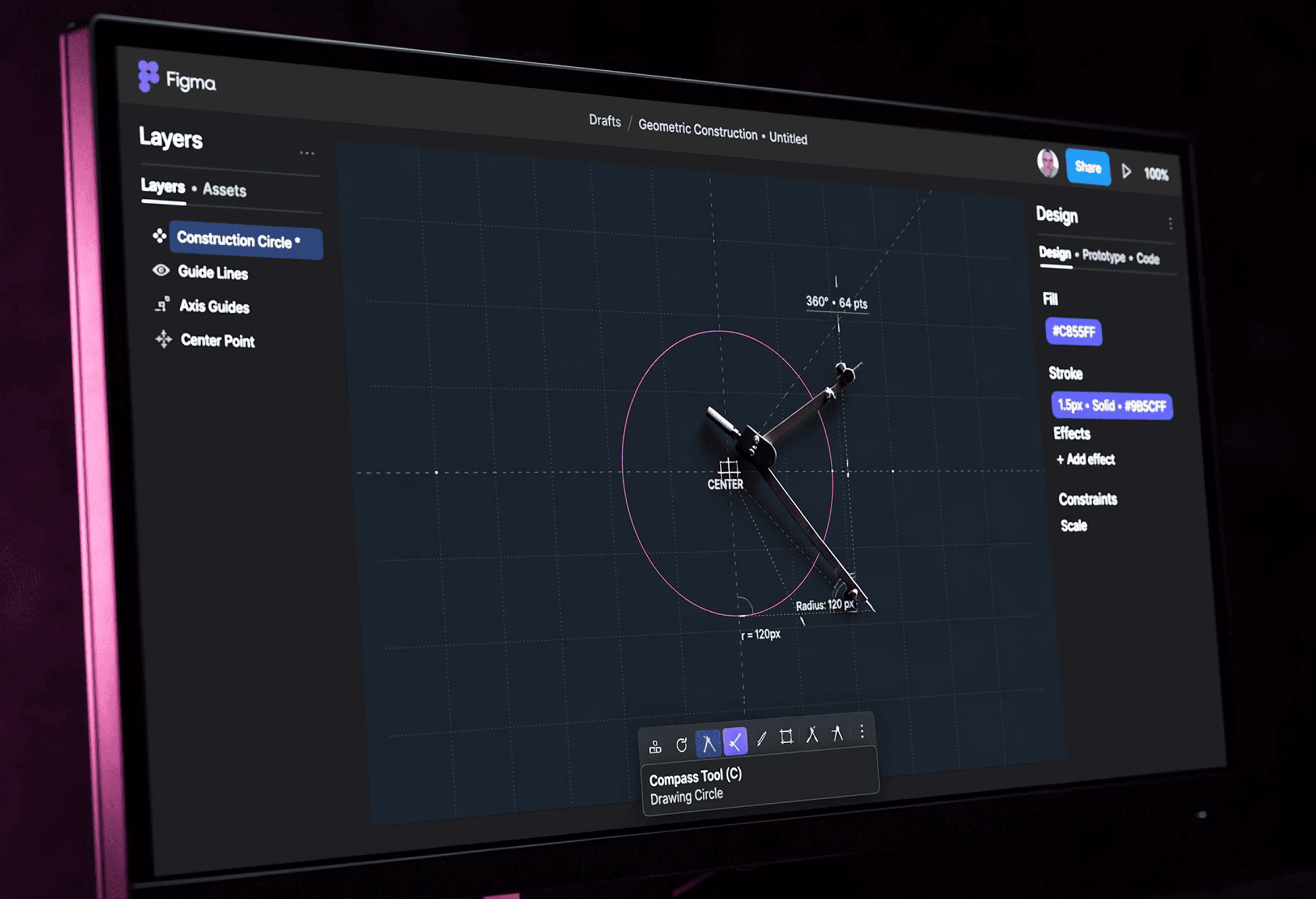Select the dark-blue highlighted compass tool
Image resolution: width=1316 pixels, height=899 pixels.
tap(708, 743)
